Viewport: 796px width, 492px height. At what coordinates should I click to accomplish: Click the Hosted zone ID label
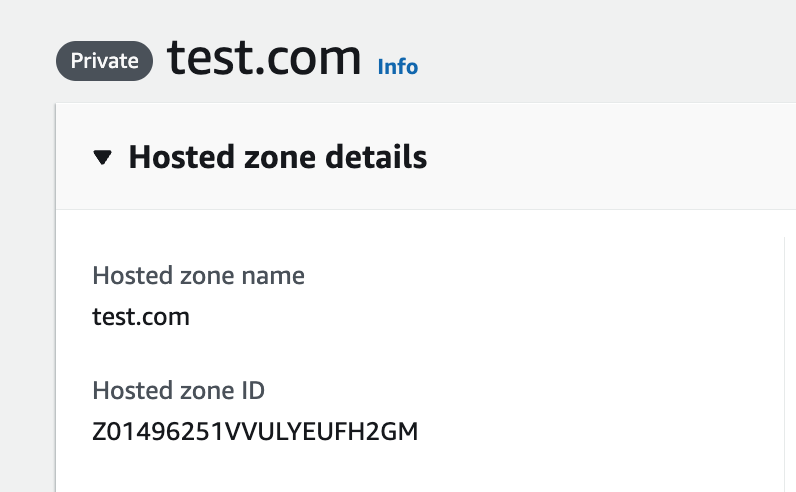(x=178, y=390)
